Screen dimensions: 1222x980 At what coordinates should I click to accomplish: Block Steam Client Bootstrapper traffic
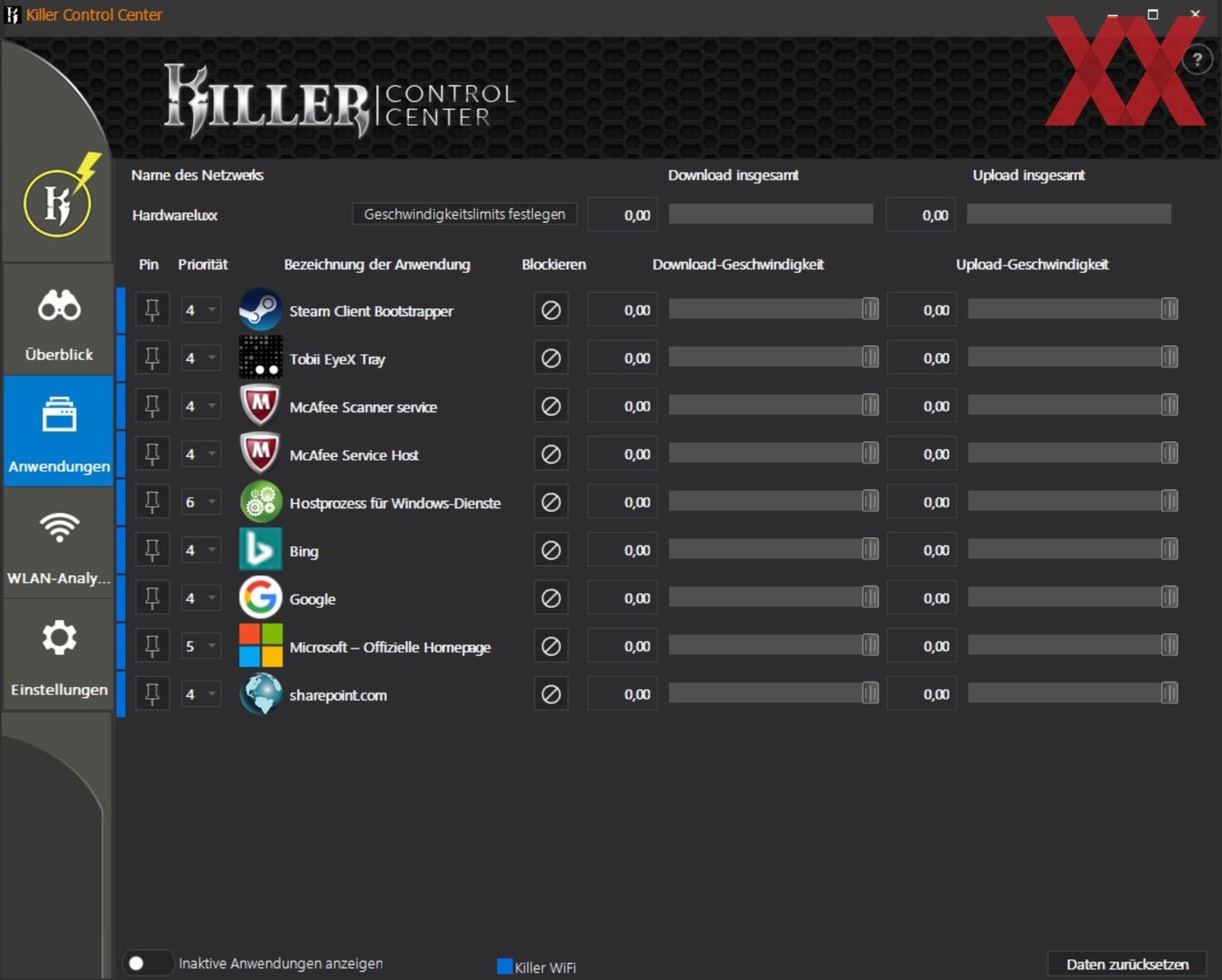point(551,310)
